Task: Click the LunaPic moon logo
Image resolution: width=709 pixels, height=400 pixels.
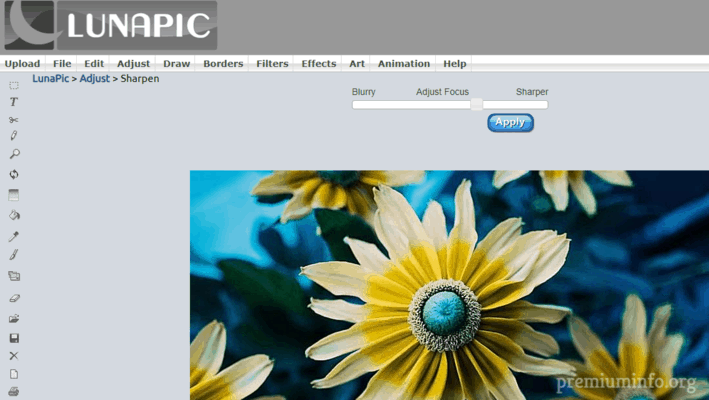Action: [29, 25]
